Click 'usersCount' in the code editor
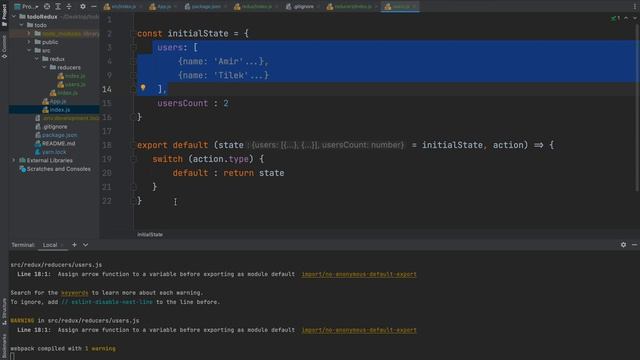The width and height of the screenshot is (640, 360). coord(183,103)
